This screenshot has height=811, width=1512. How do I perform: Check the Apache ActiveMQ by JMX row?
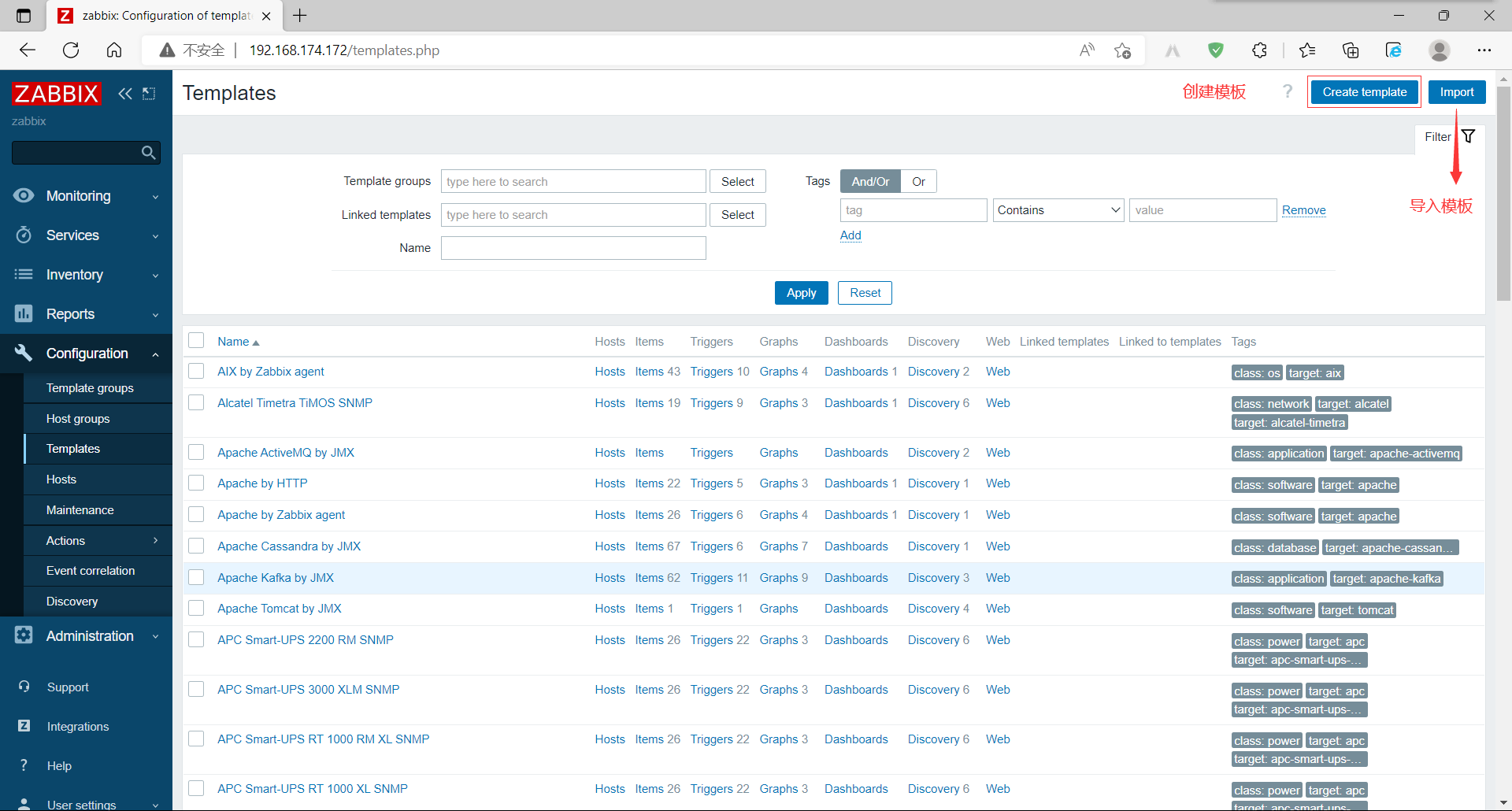(x=196, y=452)
